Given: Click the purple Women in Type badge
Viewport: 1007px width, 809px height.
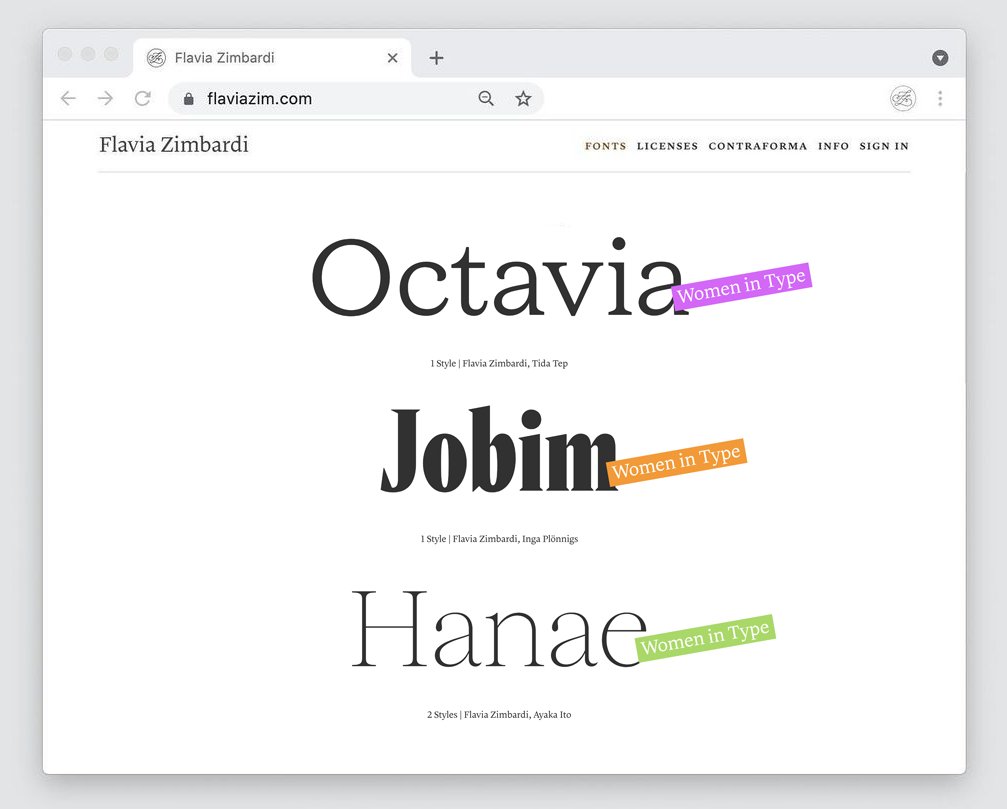Looking at the screenshot, I should point(742,289).
